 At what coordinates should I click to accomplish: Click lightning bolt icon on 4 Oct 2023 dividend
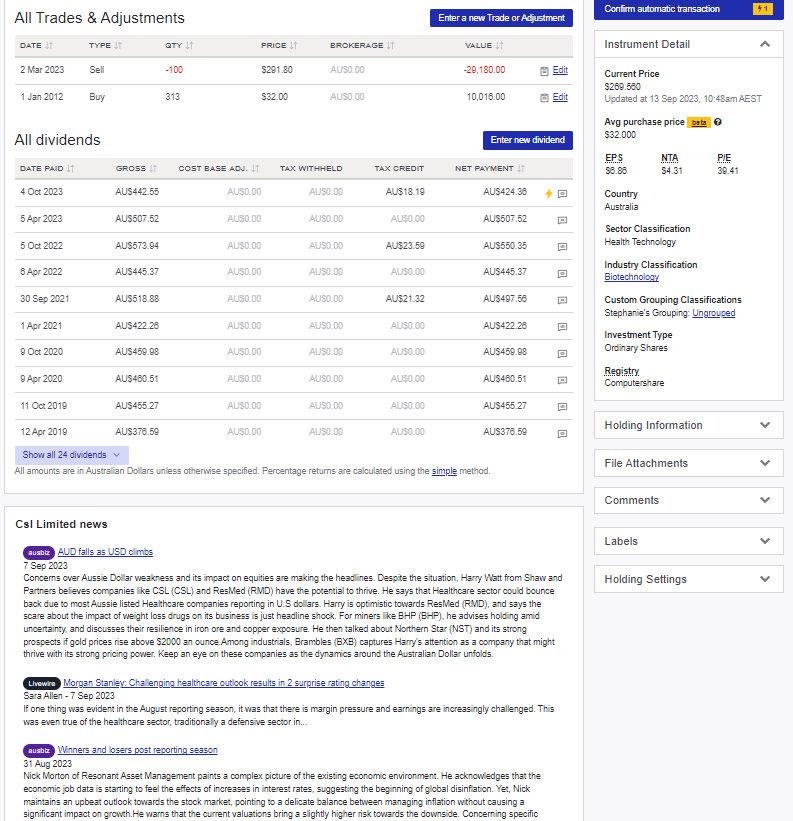click(549, 193)
